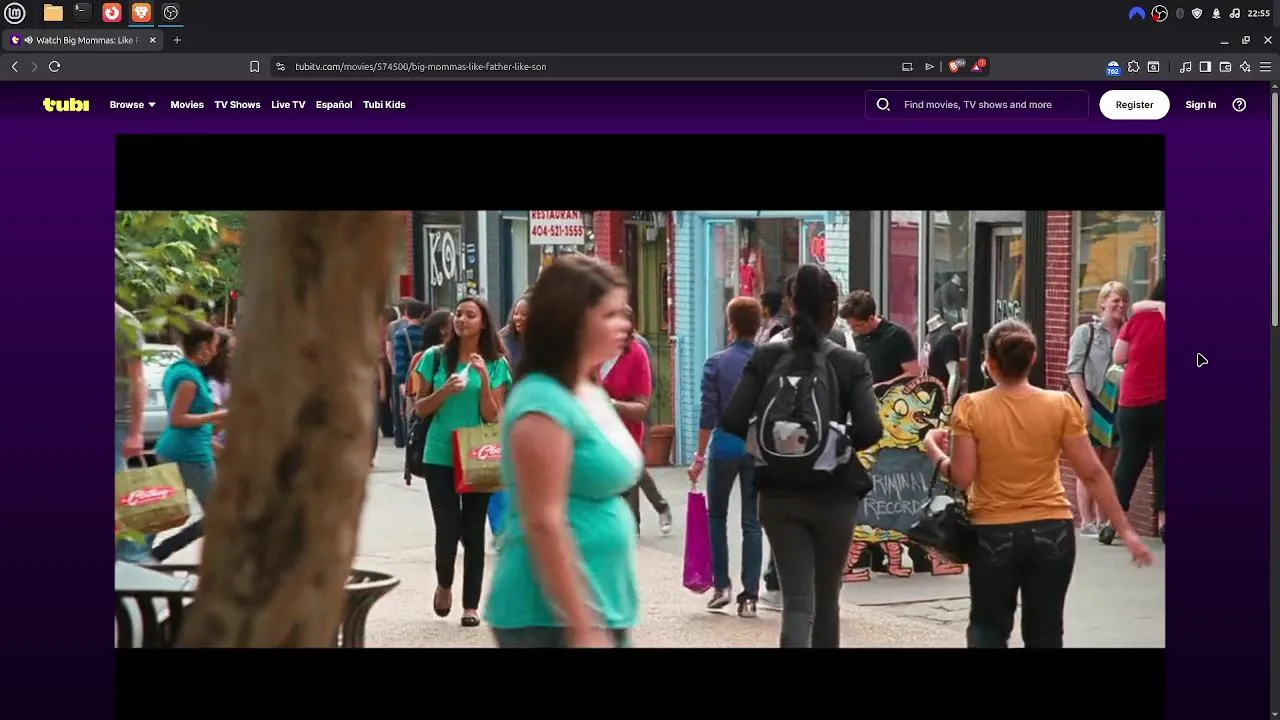Focus the Find movies search field
This screenshot has height=720, width=1280.
pos(977,104)
